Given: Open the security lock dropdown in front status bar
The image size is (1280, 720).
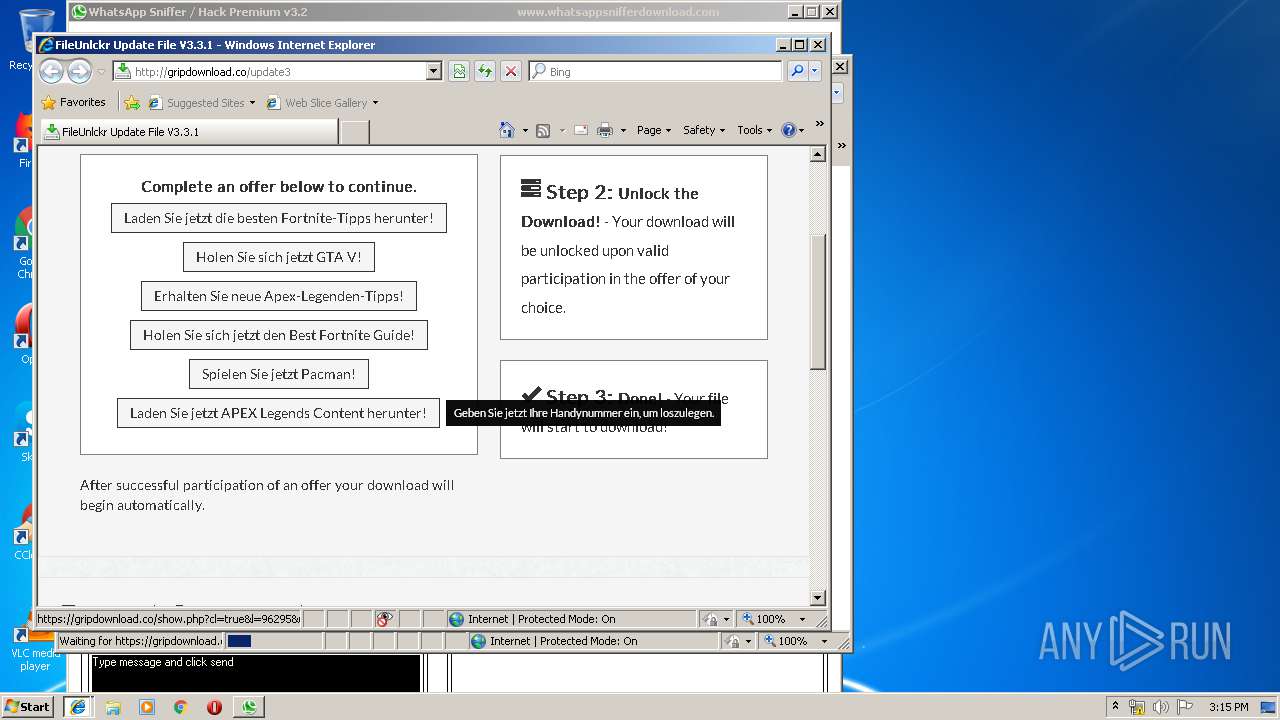Looking at the screenshot, I should click(716, 619).
